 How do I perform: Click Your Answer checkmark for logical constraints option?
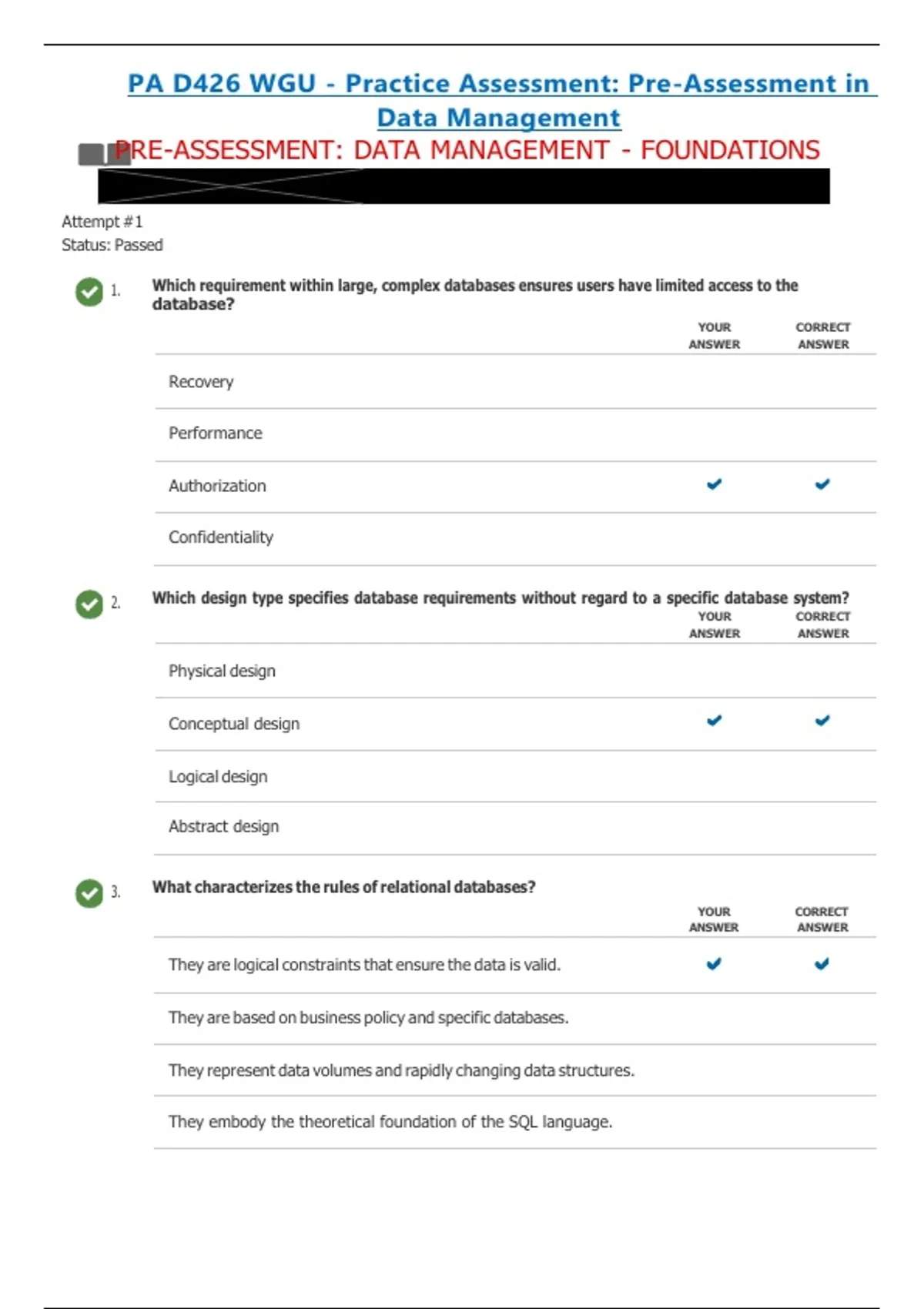715,964
